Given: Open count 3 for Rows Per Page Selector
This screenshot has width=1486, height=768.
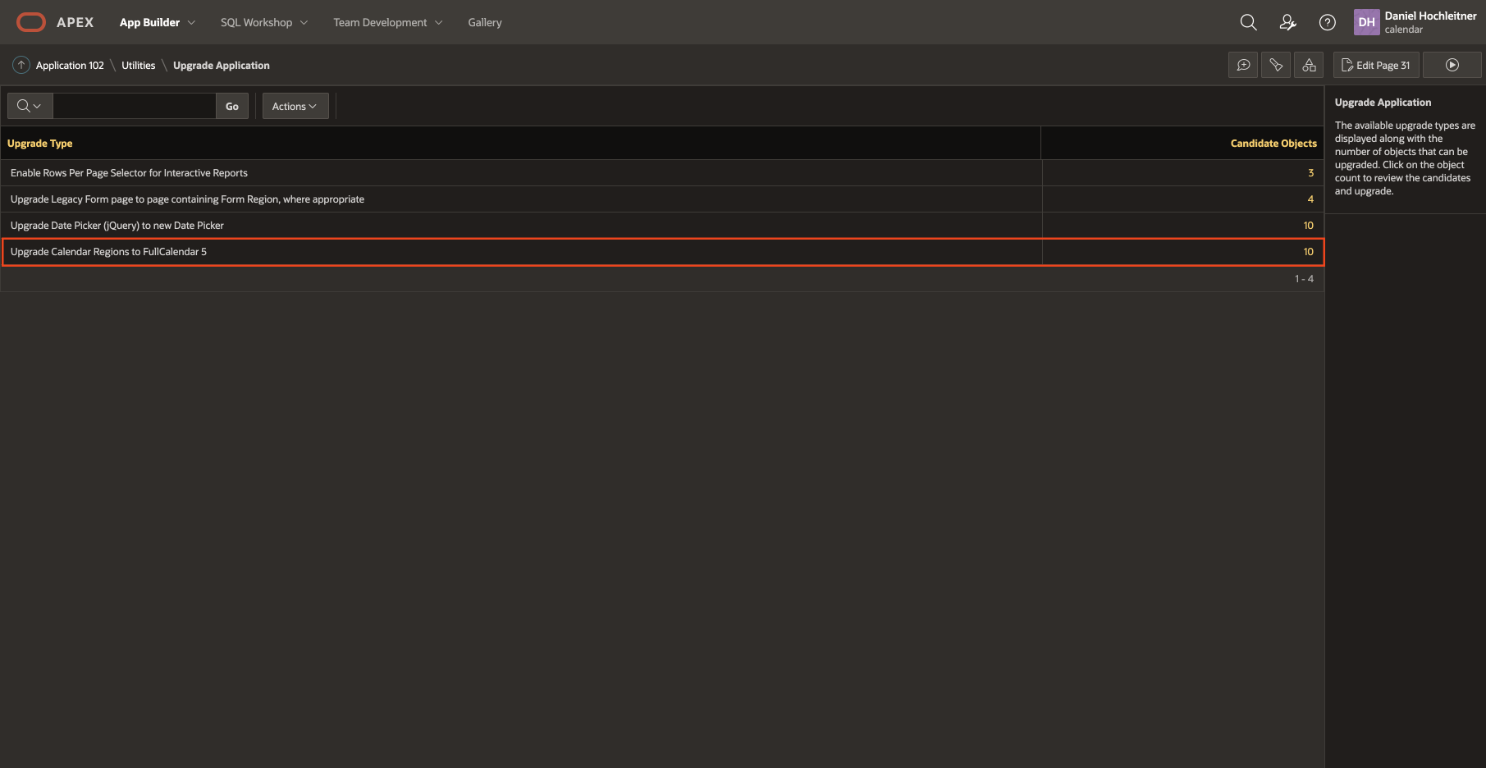Looking at the screenshot, I should click(1311, 173).
